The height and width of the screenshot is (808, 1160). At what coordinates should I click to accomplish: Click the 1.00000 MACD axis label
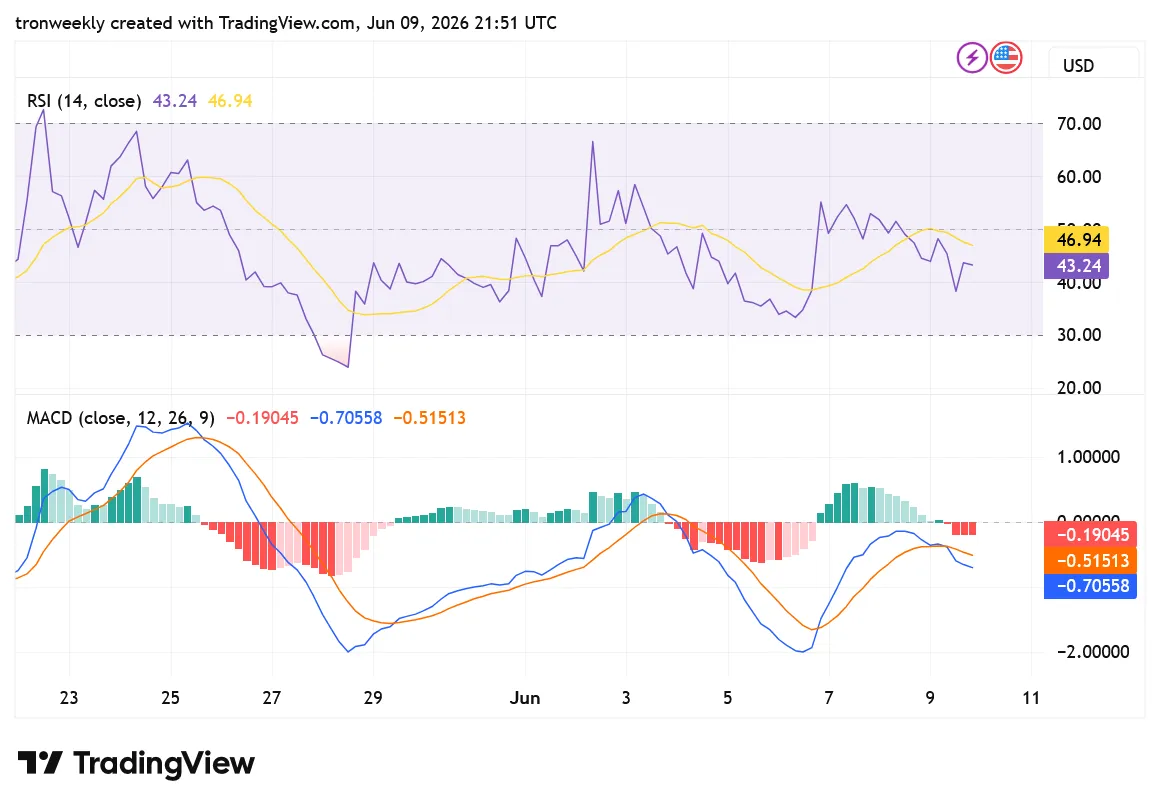click(x=1088, y=457)
